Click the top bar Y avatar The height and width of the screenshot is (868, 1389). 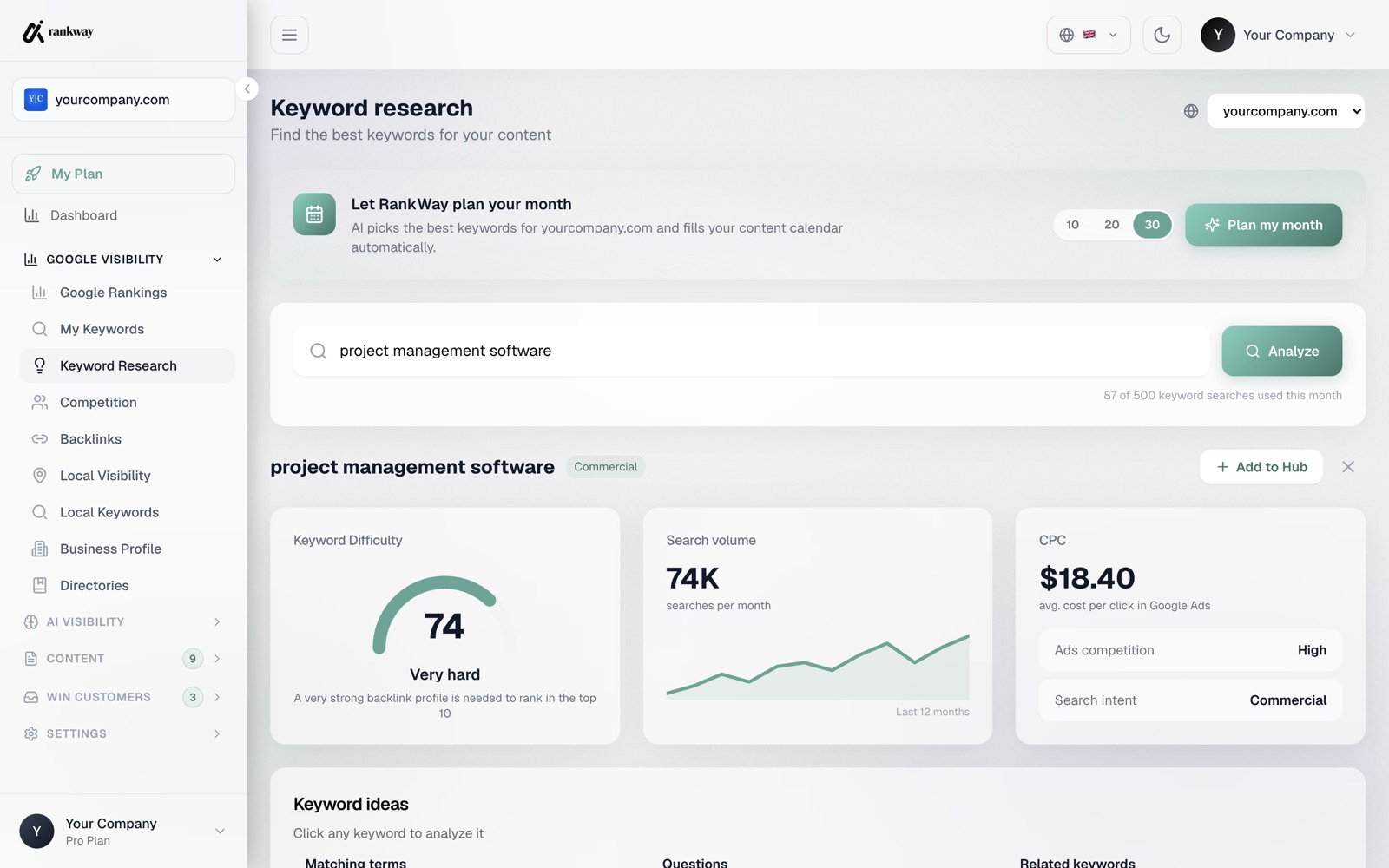click(1218, 35)
